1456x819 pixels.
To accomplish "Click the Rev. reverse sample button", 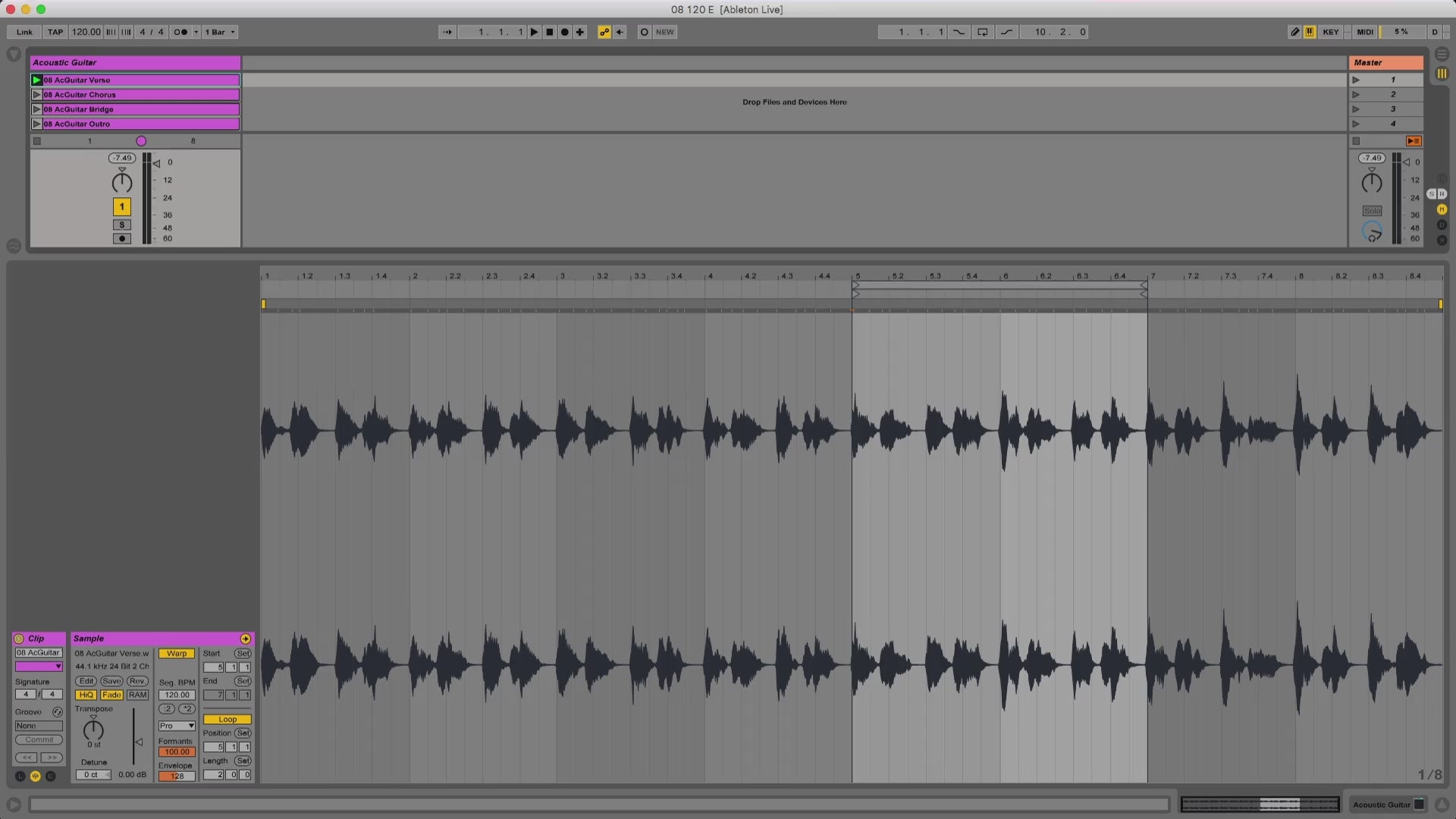I will tap(137, 681).
